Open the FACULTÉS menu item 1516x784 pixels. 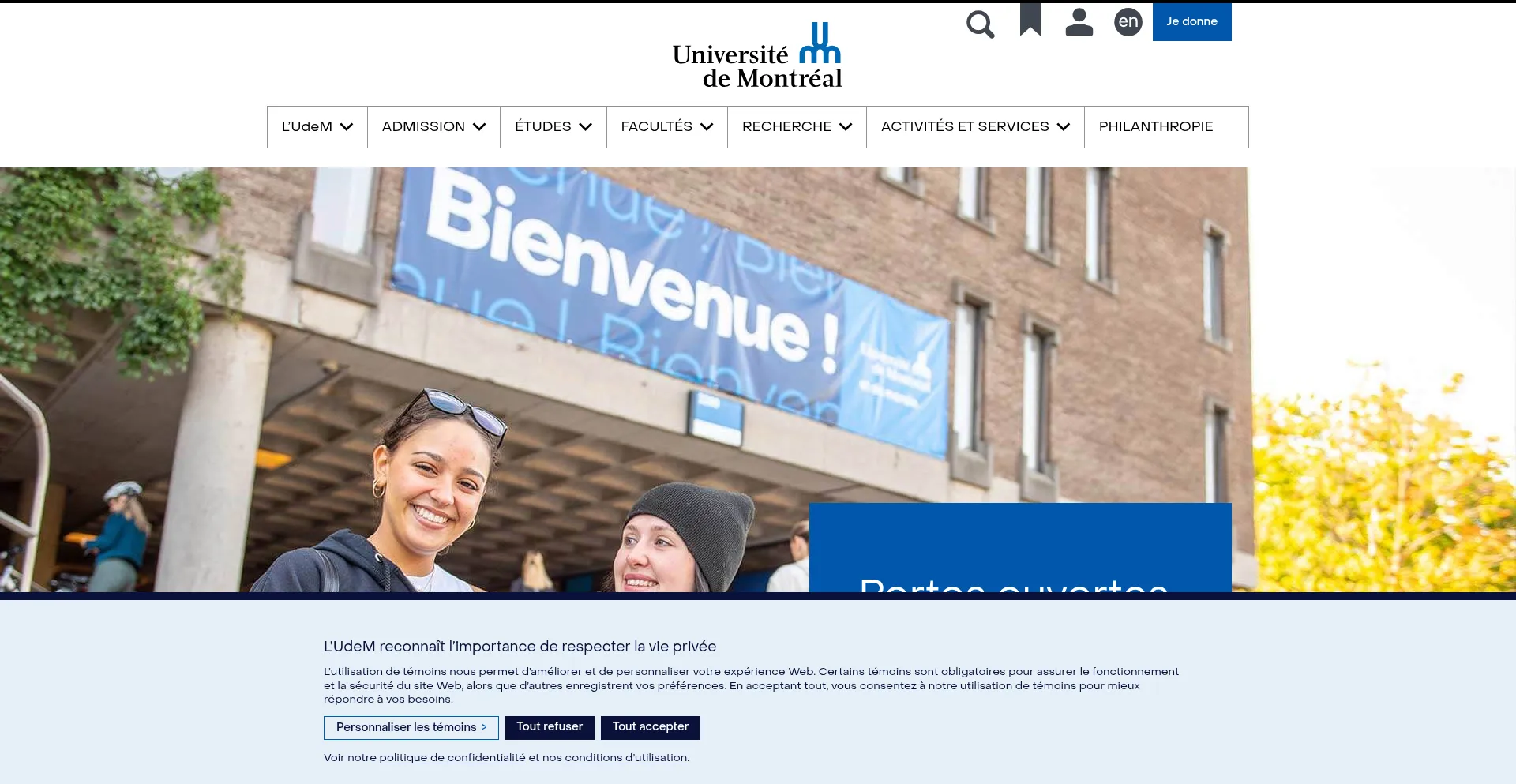[x=657, y=127]
